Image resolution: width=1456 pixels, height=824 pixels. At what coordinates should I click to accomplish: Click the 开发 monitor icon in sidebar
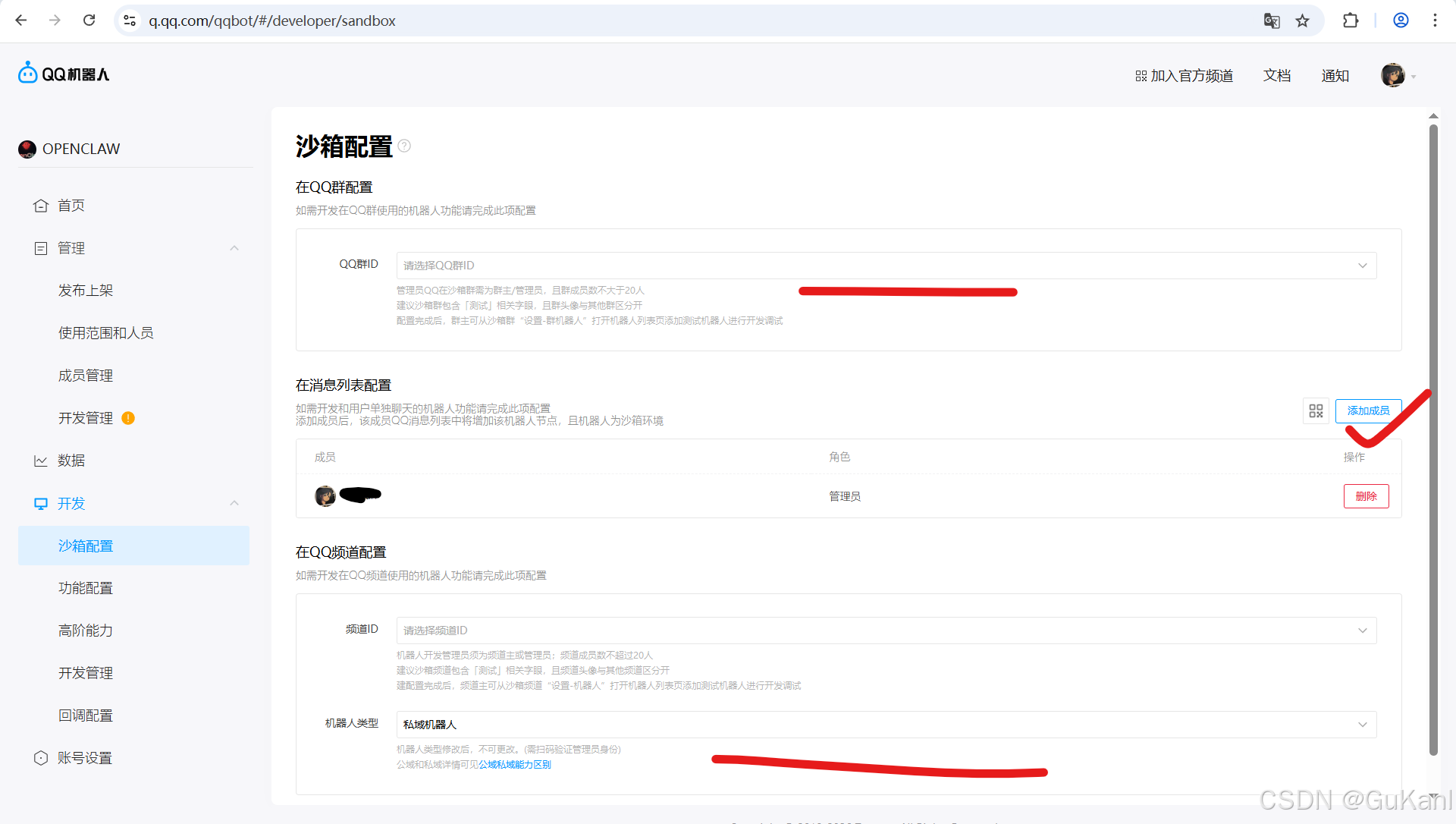pyautogui.click(x=42, y=503)
